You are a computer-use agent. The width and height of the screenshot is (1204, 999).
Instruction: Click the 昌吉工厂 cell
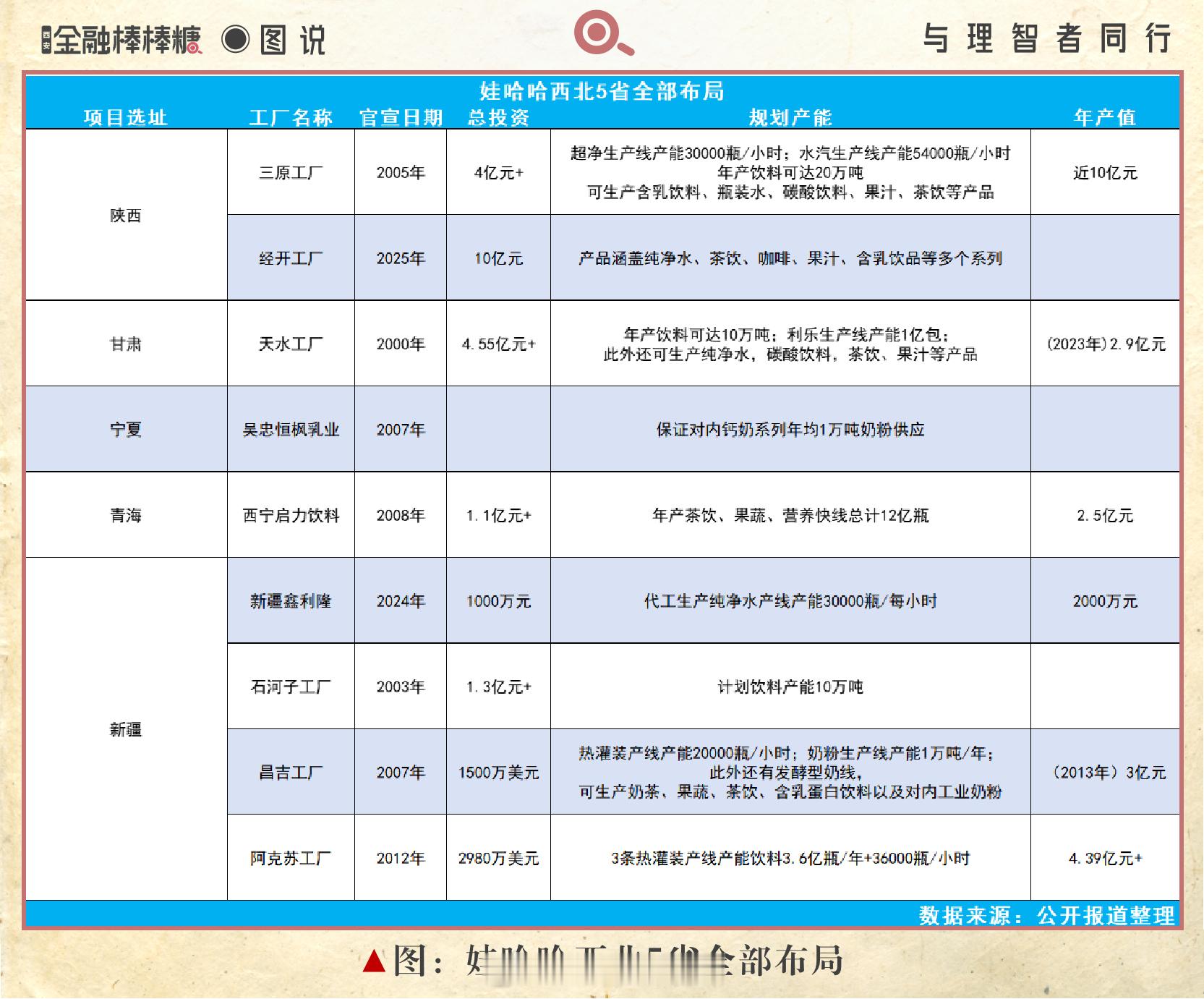[x=291, y=773]
